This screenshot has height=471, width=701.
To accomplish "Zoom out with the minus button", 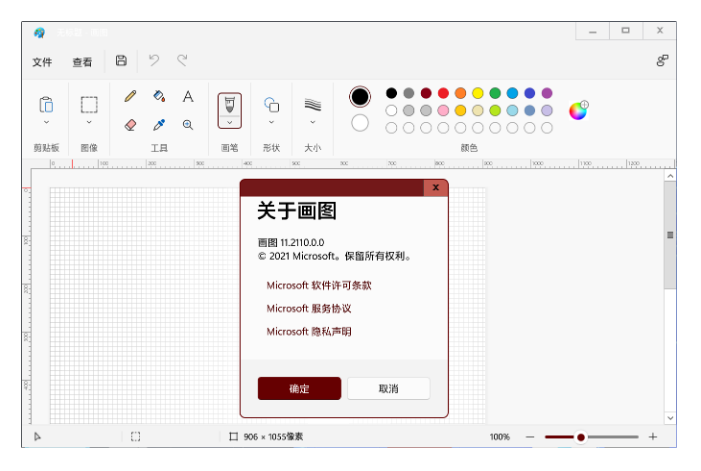I will (530, 437).
